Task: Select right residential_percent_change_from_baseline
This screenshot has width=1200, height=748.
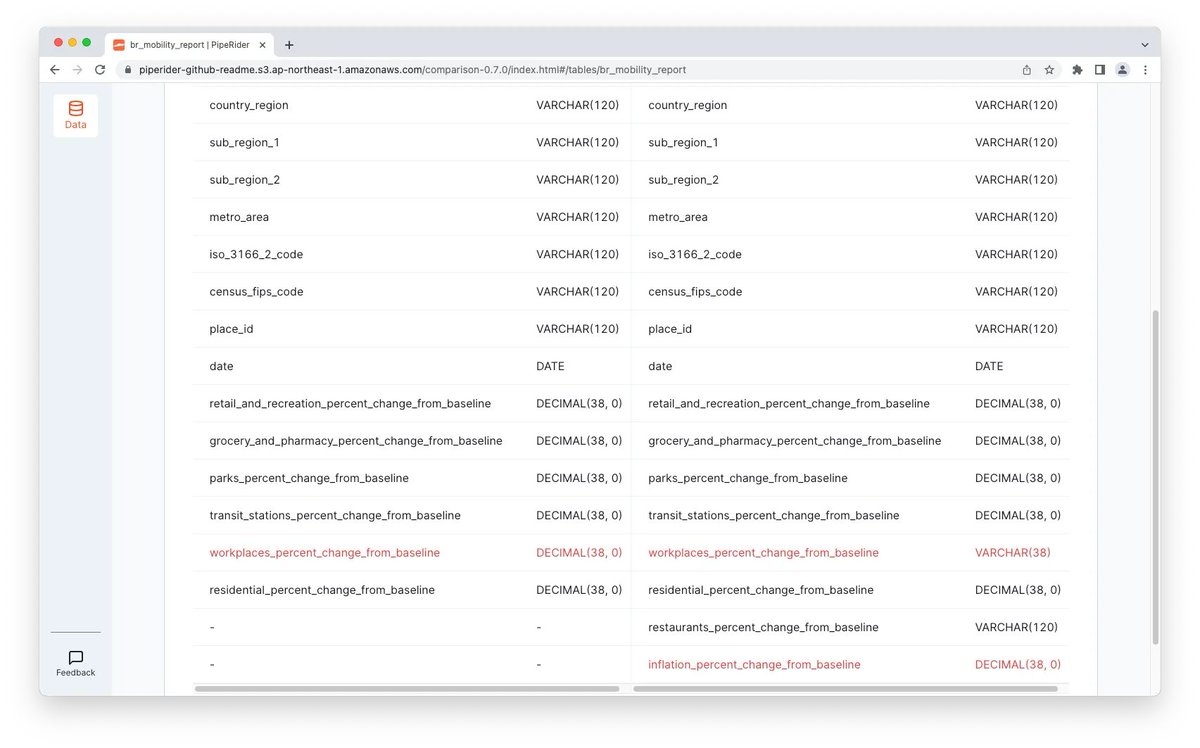Action: coord(761,590)
